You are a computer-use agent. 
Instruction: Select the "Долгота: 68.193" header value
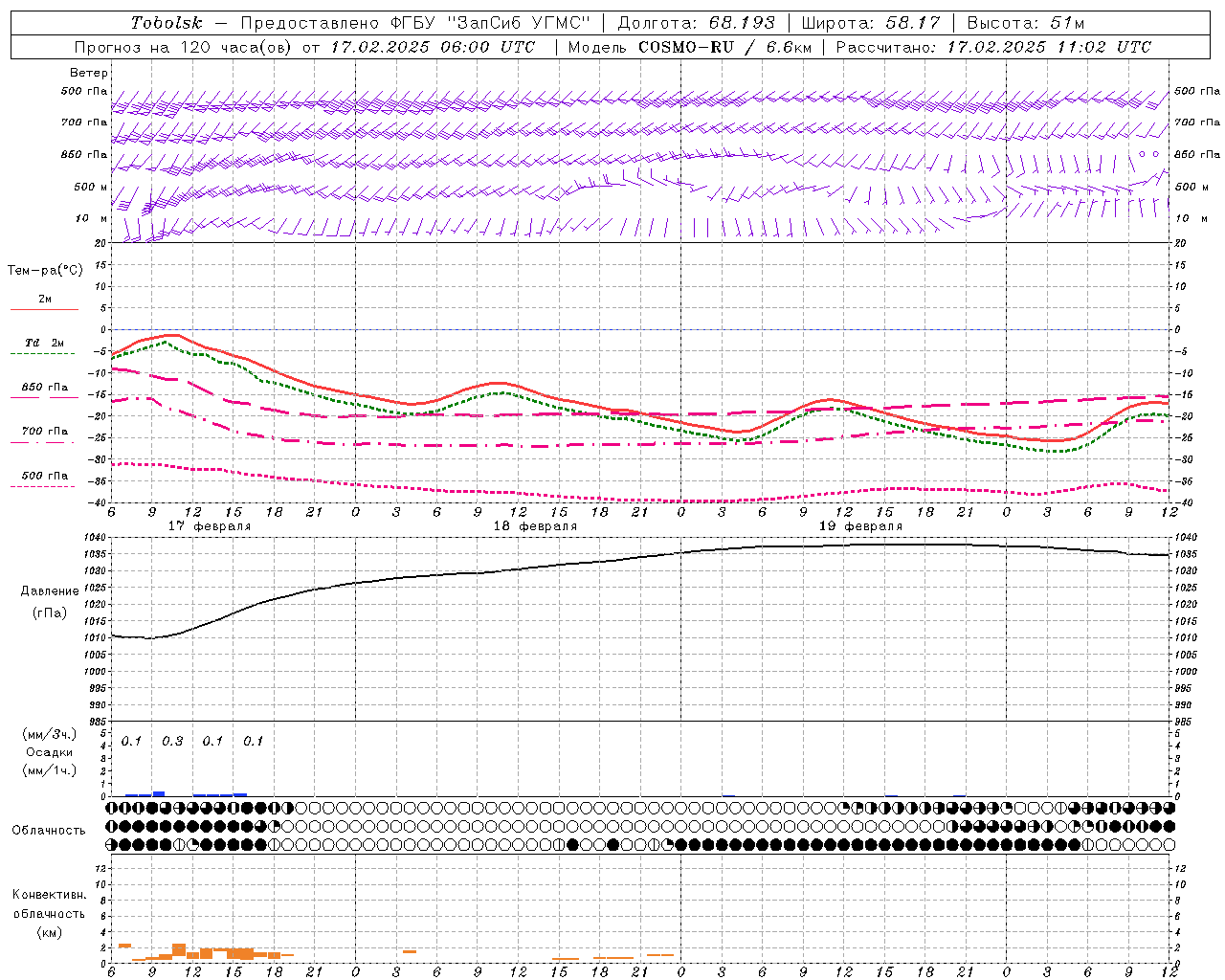pos(696,23)
